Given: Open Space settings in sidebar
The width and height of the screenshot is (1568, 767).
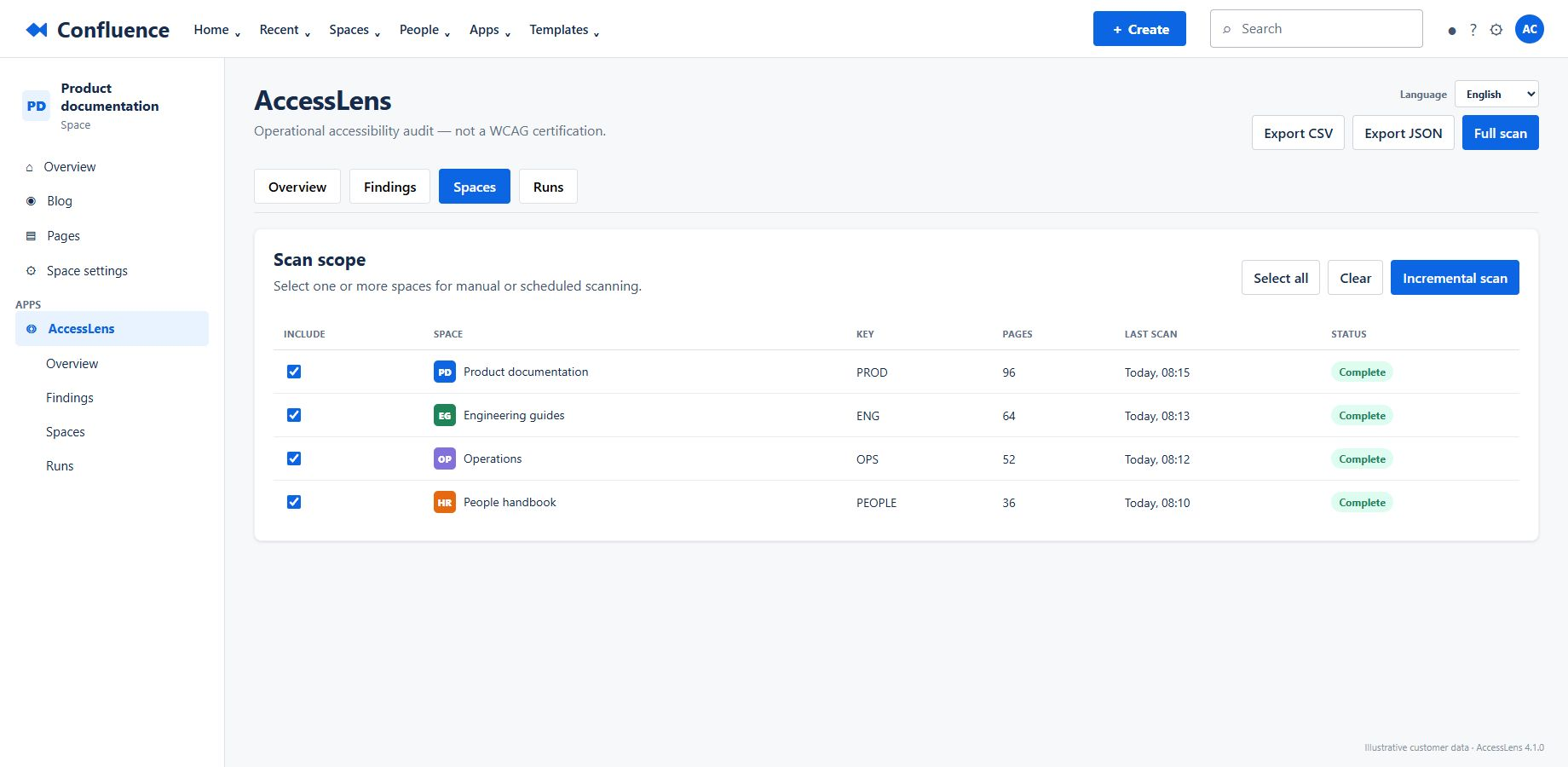Looking at the screenshot, I should tap(87, 271).
